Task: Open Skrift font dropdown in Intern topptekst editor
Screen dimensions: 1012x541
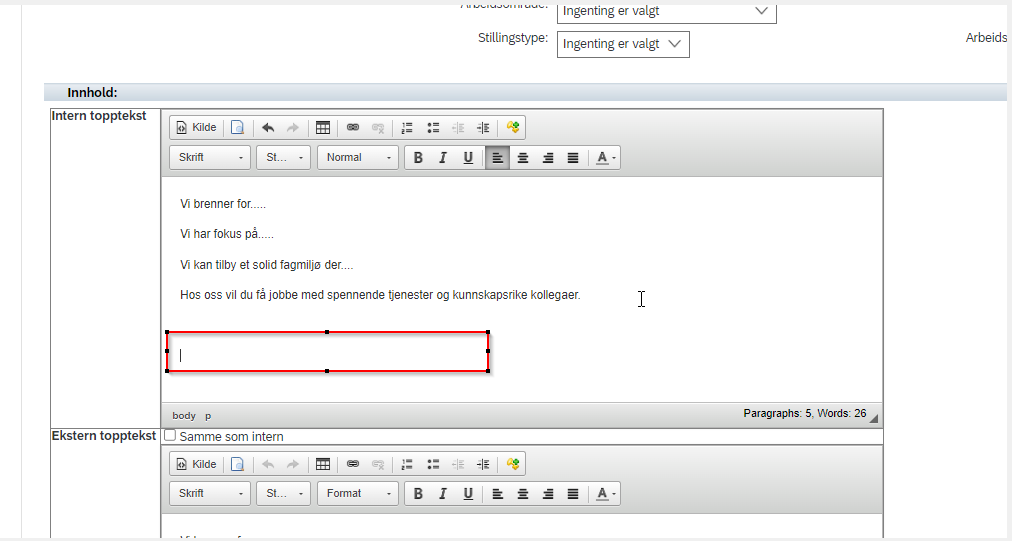Action: point(210,158)
